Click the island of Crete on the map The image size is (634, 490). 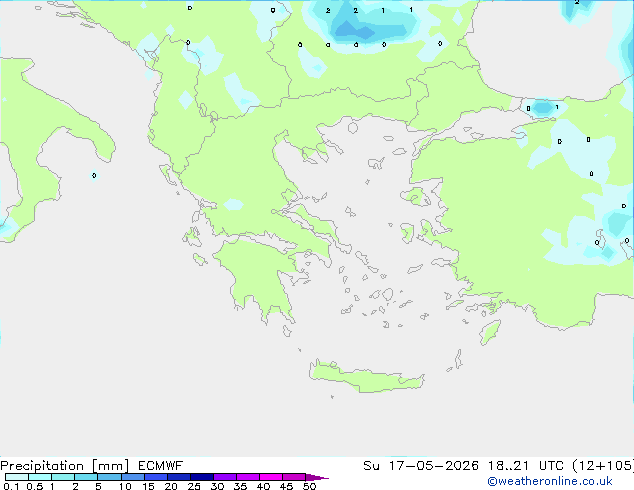tap(366, 376)
